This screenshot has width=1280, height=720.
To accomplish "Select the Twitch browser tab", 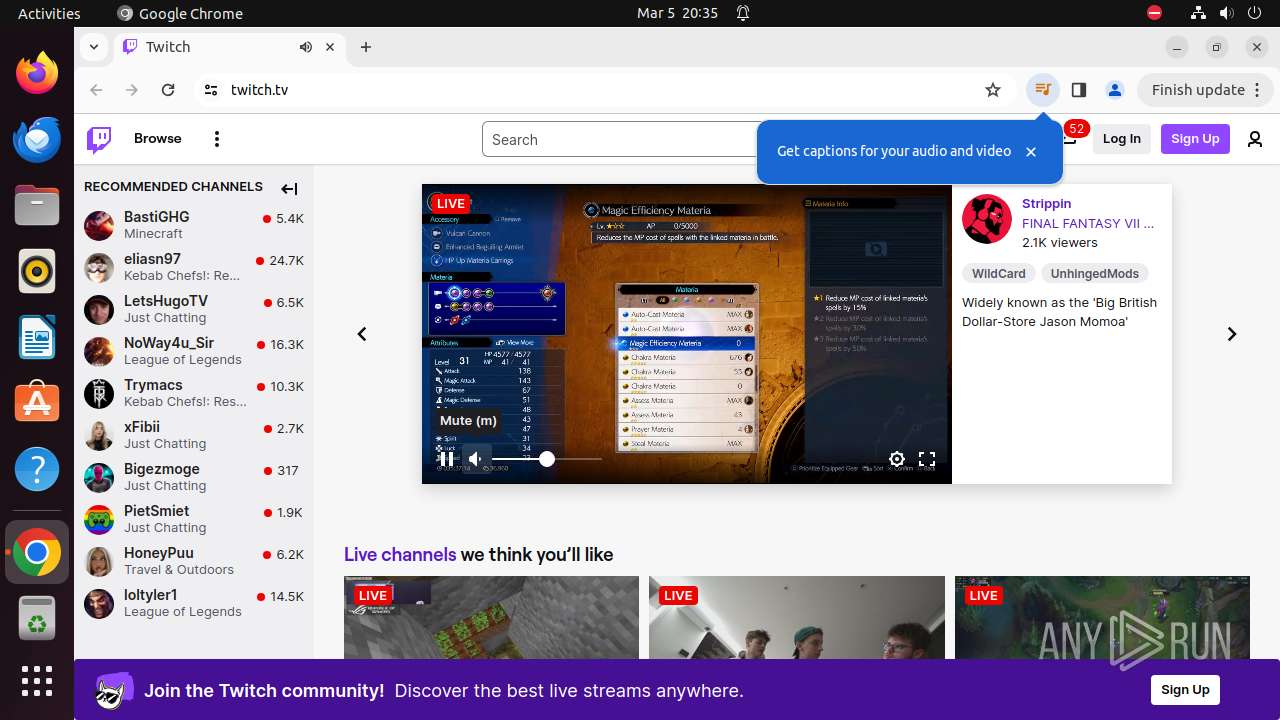I will click(229, 47).
